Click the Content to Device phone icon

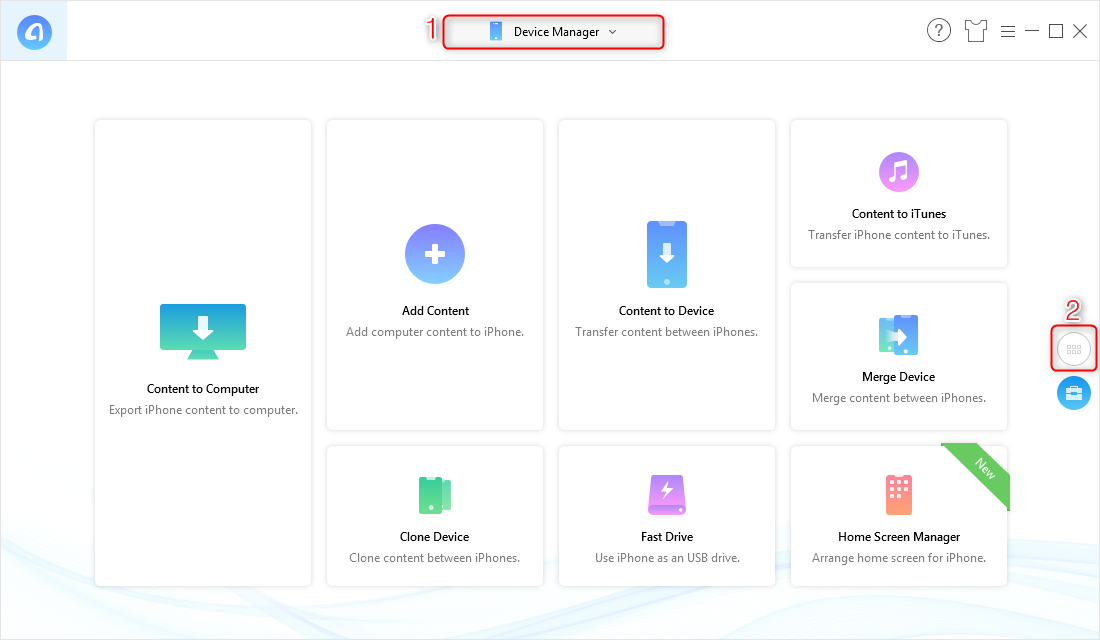point(666,254)
